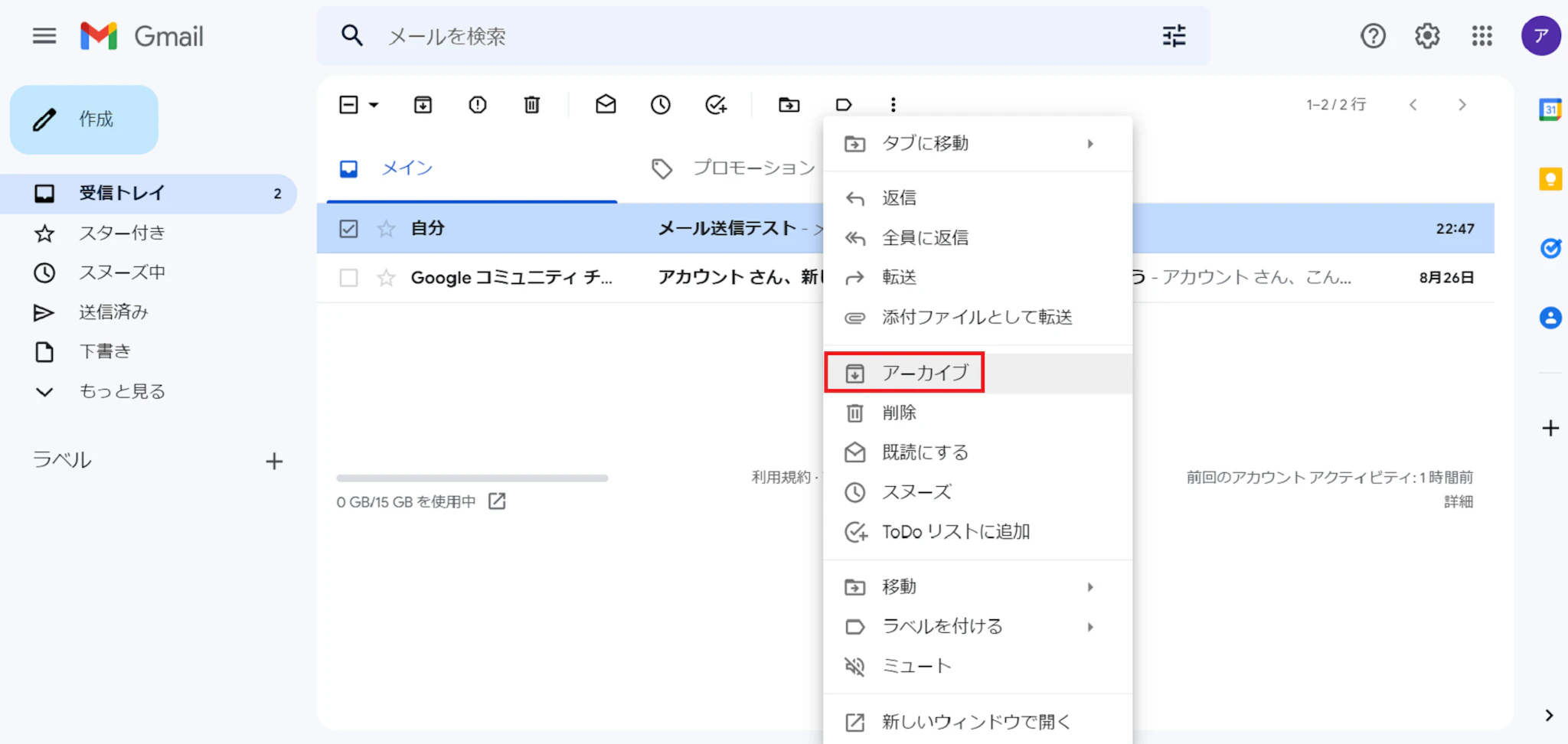Expand もっと見る in the sidebar

pyautogui.click(x=121, y=392)
